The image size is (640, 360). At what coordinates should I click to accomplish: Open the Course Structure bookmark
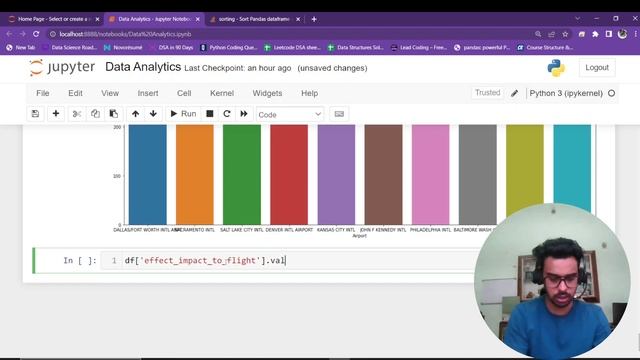pyautogui.click(x=545, y=47)
